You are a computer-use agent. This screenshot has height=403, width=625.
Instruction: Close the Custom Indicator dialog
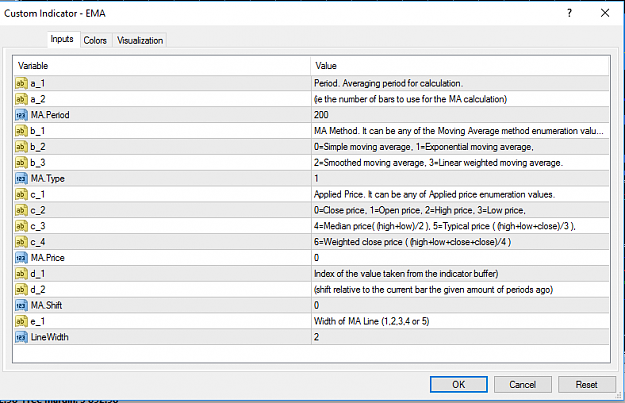[x=605, y=13]
